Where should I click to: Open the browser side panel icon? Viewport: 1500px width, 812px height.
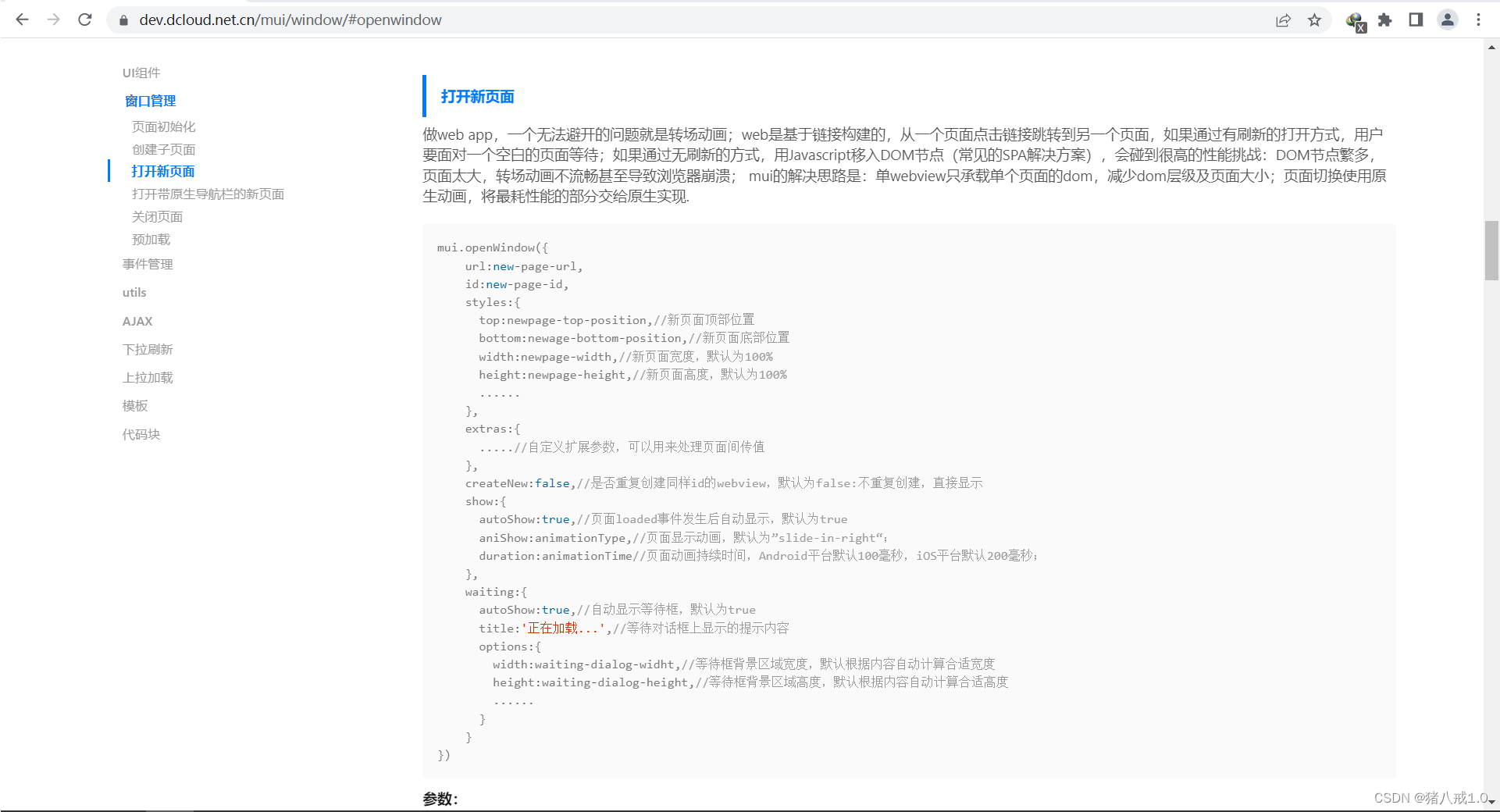(x=1416, y=20)
